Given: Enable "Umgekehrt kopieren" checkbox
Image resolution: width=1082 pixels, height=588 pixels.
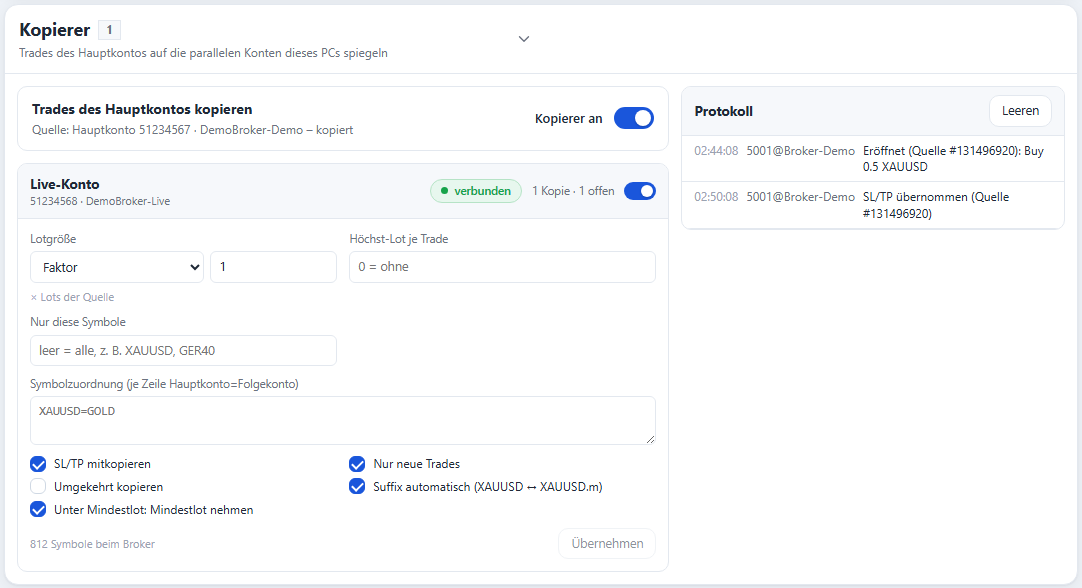Looking at the screenshot, I should click(x=38, y=487).
